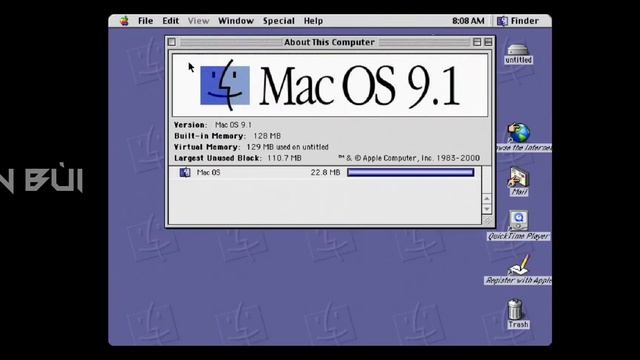Click the Mac OS memory usage bar

(x=411, y=173)
